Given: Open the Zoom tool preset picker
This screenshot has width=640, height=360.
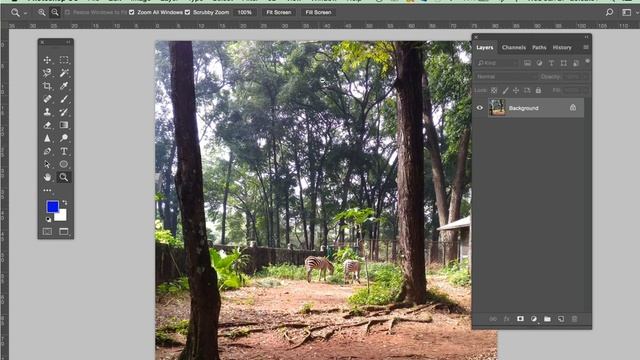Looking at the screenshot, I should click(x=18, y=13).
